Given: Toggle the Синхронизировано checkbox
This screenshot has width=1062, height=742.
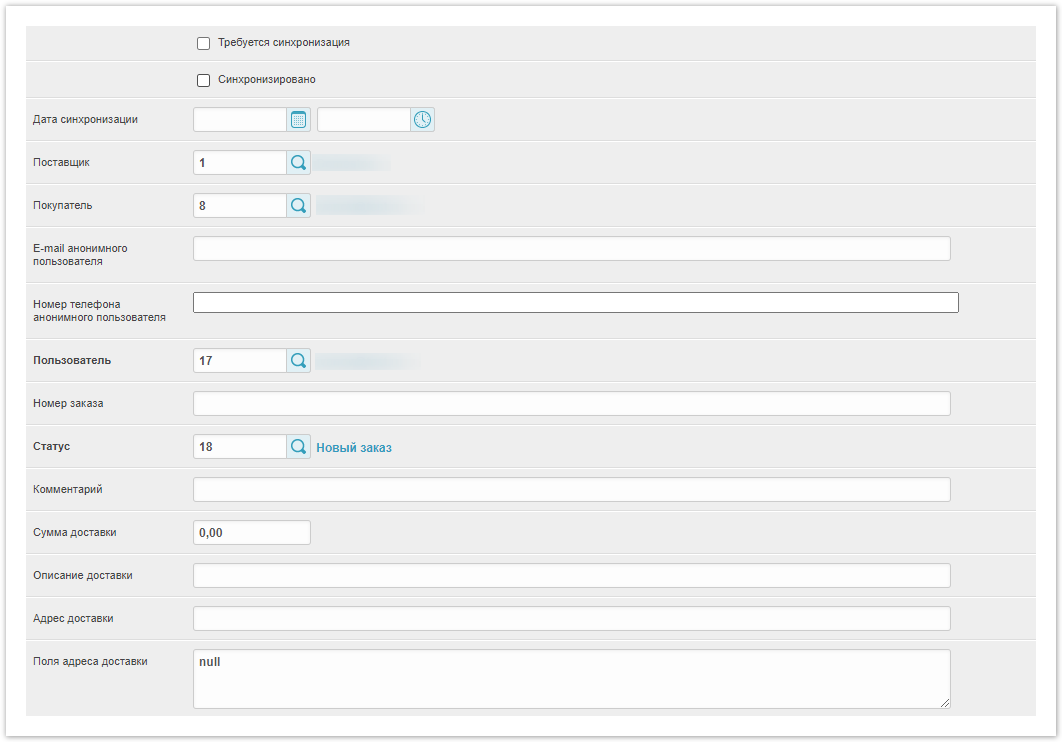Looking at the screenshot, I should (x=204, y=80).
